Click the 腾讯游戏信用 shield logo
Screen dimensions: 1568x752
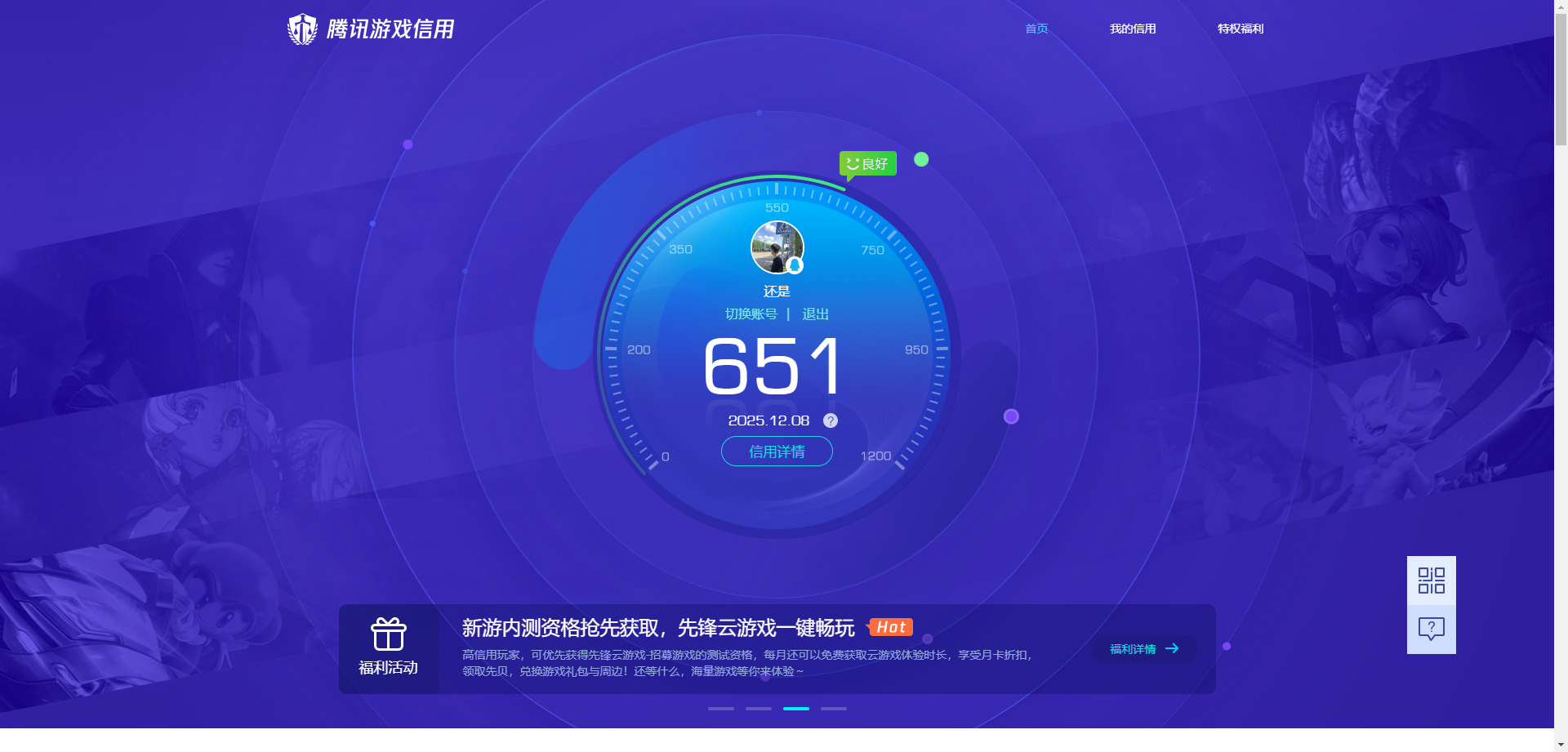pos(302,28)
